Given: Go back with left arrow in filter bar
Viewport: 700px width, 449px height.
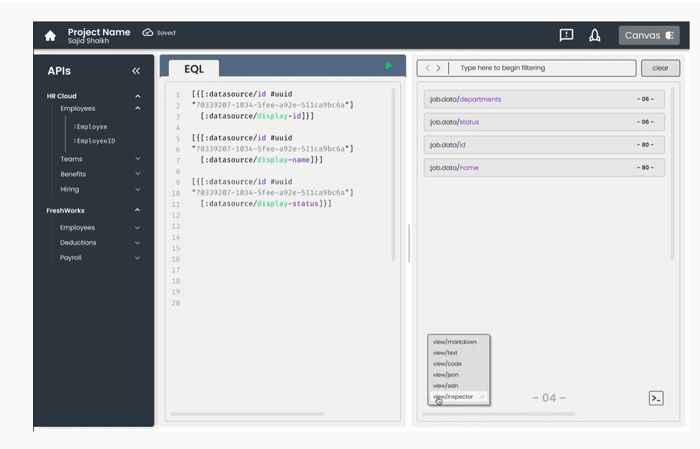Looking at the screenshot, I should click(x=428, y=68).
